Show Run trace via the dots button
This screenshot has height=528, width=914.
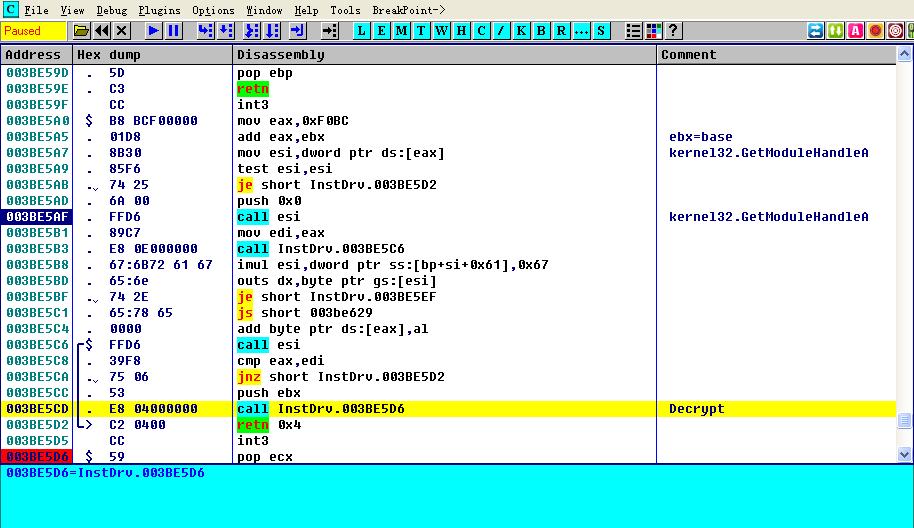coord(581,31)
